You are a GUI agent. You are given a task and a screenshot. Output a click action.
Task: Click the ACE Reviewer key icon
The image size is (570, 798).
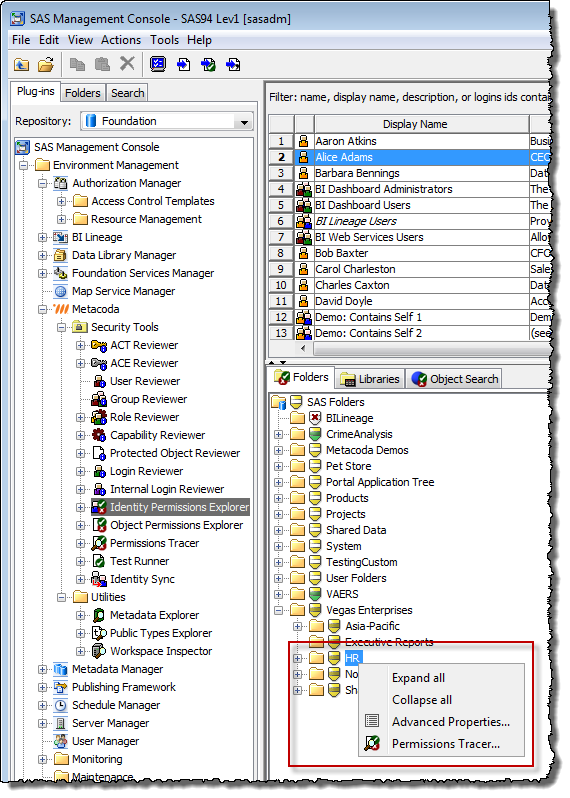click(x=99, y=363)
